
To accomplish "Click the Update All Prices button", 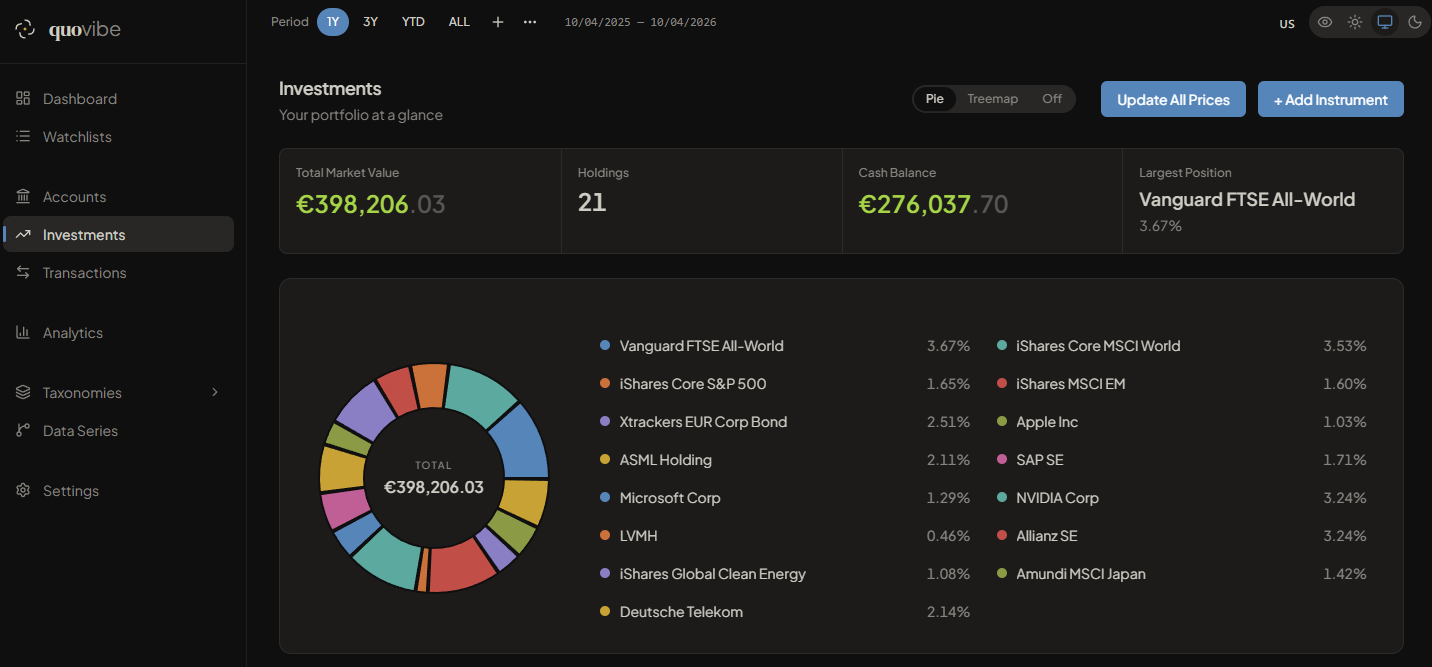I will 1173,99.
